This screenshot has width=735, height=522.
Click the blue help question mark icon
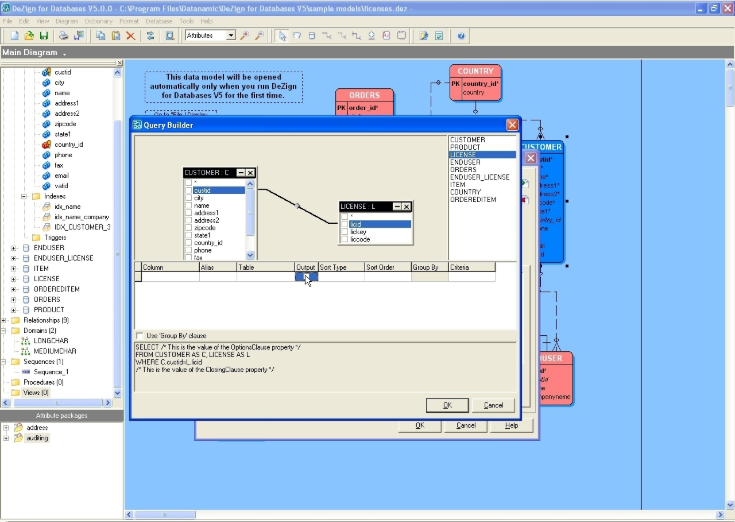(461, 35)
